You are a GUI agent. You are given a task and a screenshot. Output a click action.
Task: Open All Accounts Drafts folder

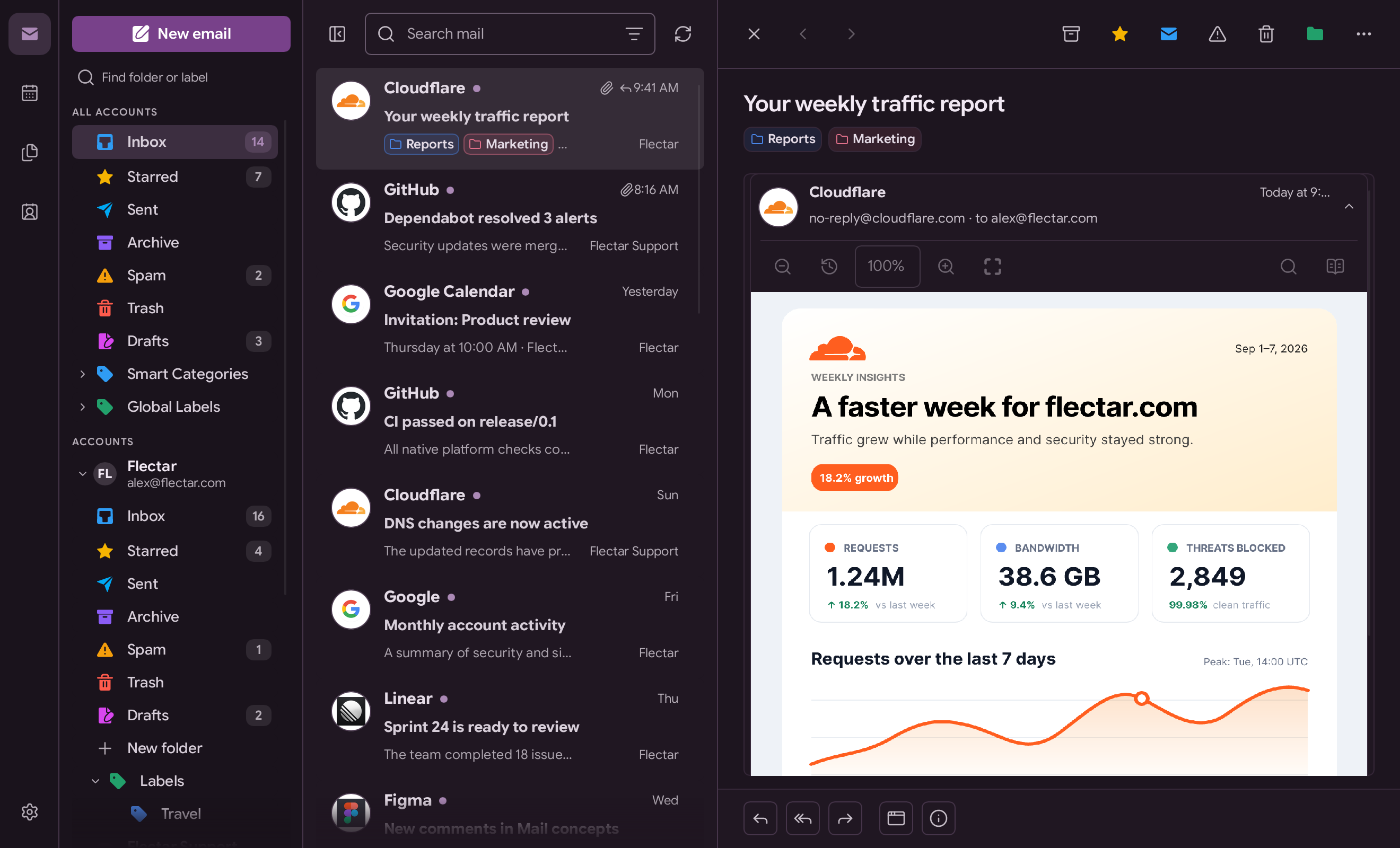click(x=174, y=341)
